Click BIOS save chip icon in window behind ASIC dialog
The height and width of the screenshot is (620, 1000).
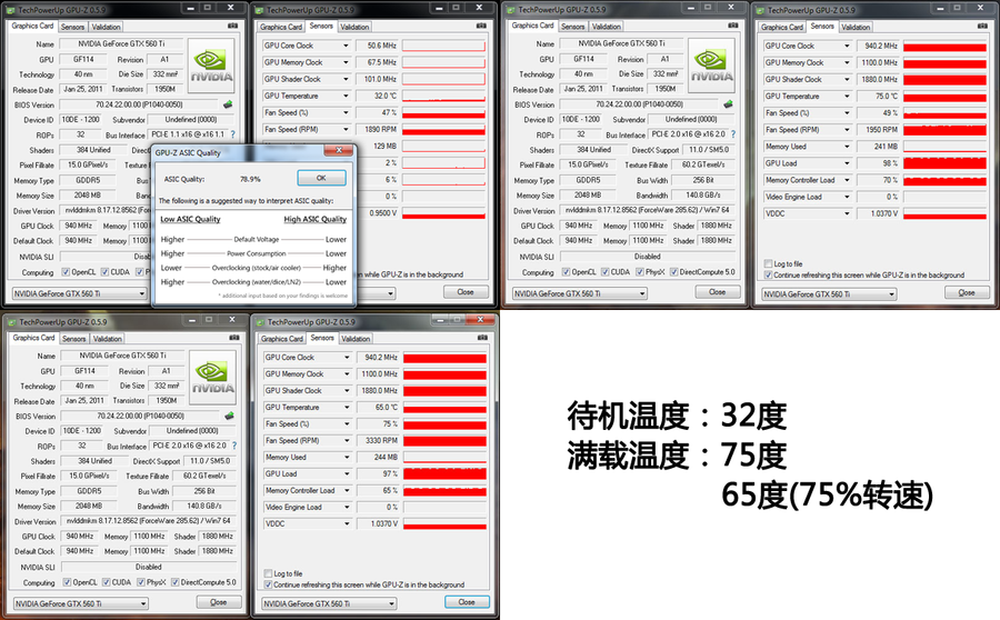[x=228, y=105]
